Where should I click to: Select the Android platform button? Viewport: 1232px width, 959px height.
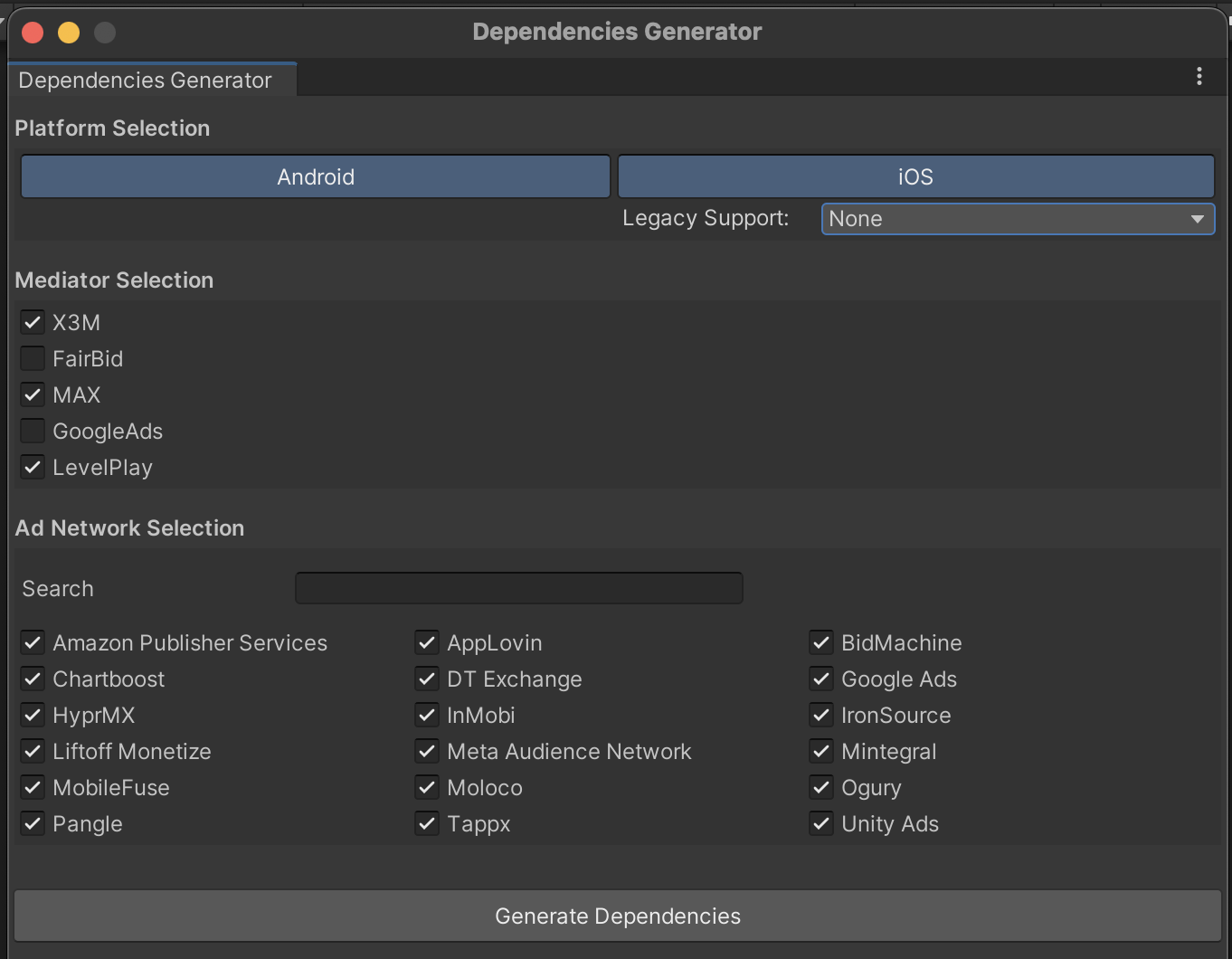click(316, 176)
